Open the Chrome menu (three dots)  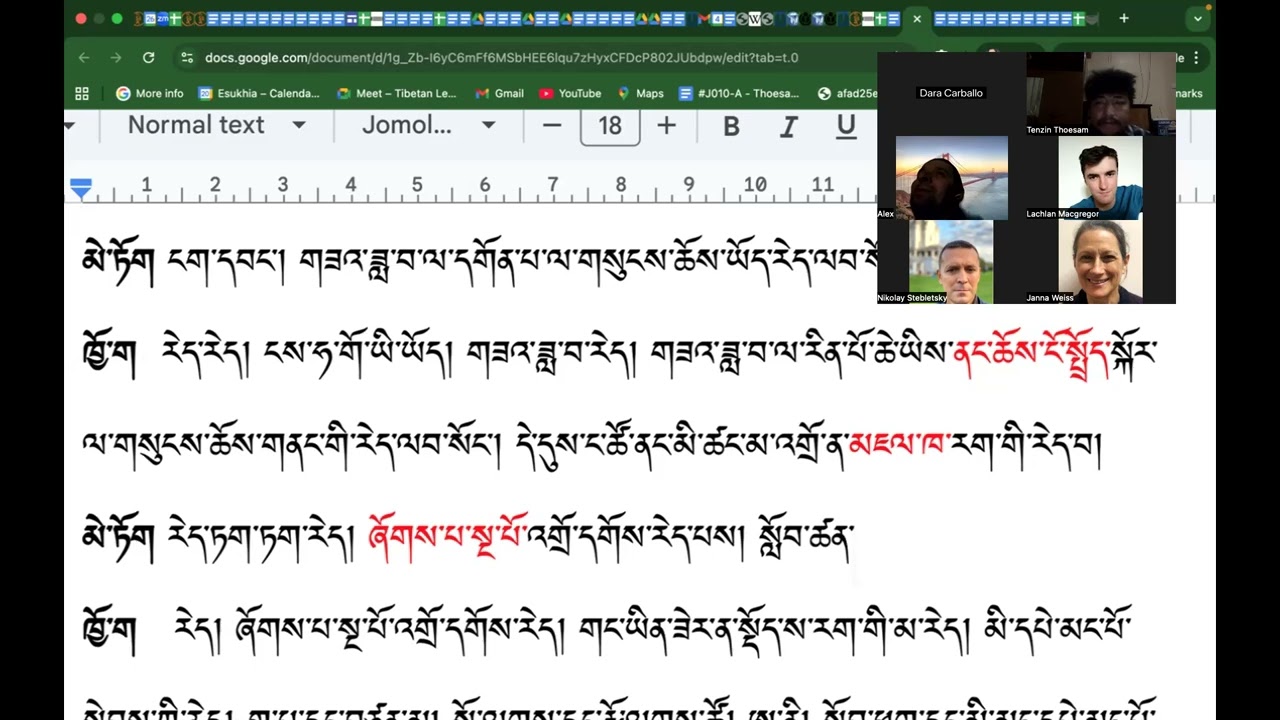[x=1196, y=58]
